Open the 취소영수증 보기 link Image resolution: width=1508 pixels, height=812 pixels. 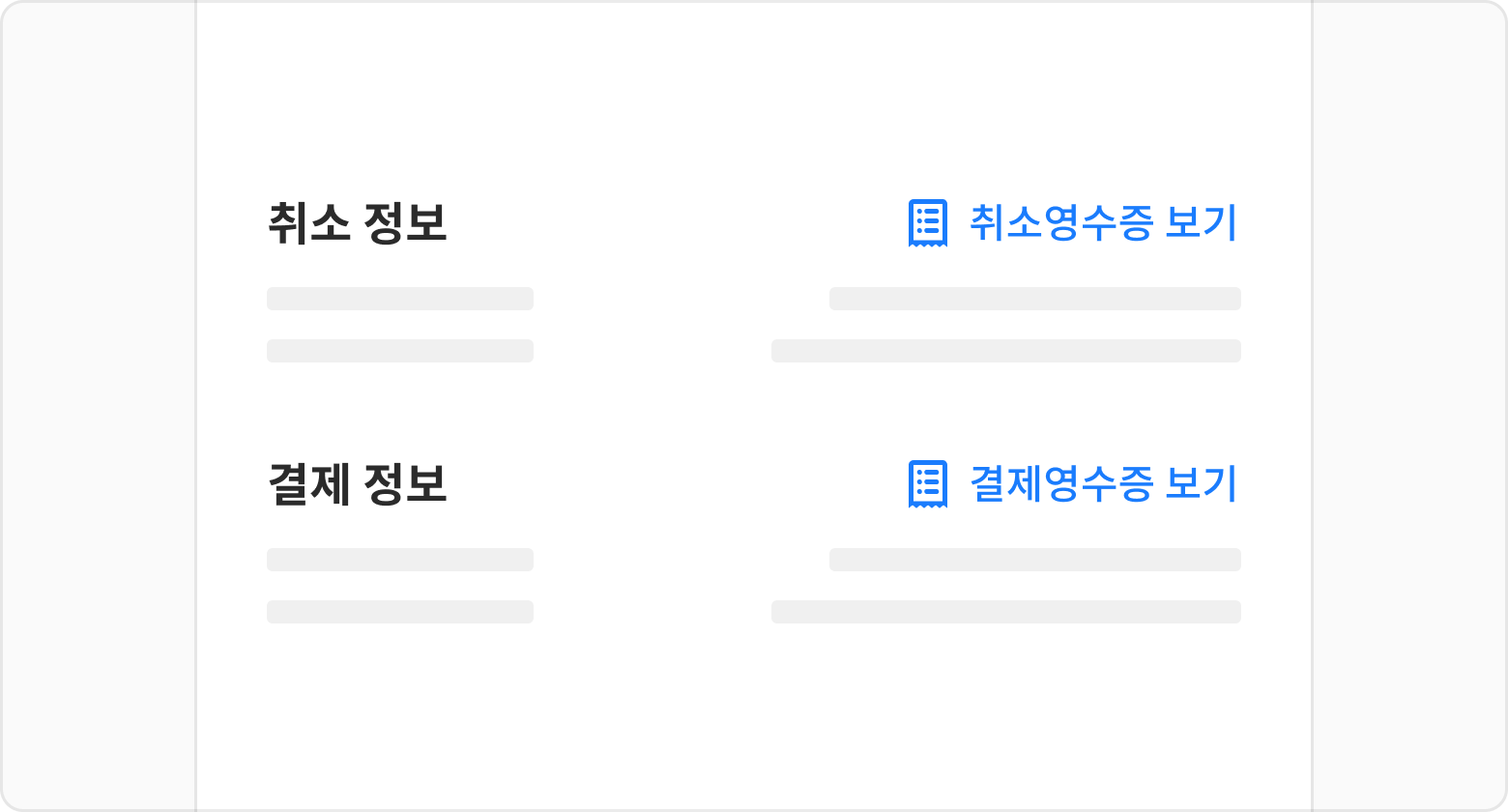coord(1102,223)
